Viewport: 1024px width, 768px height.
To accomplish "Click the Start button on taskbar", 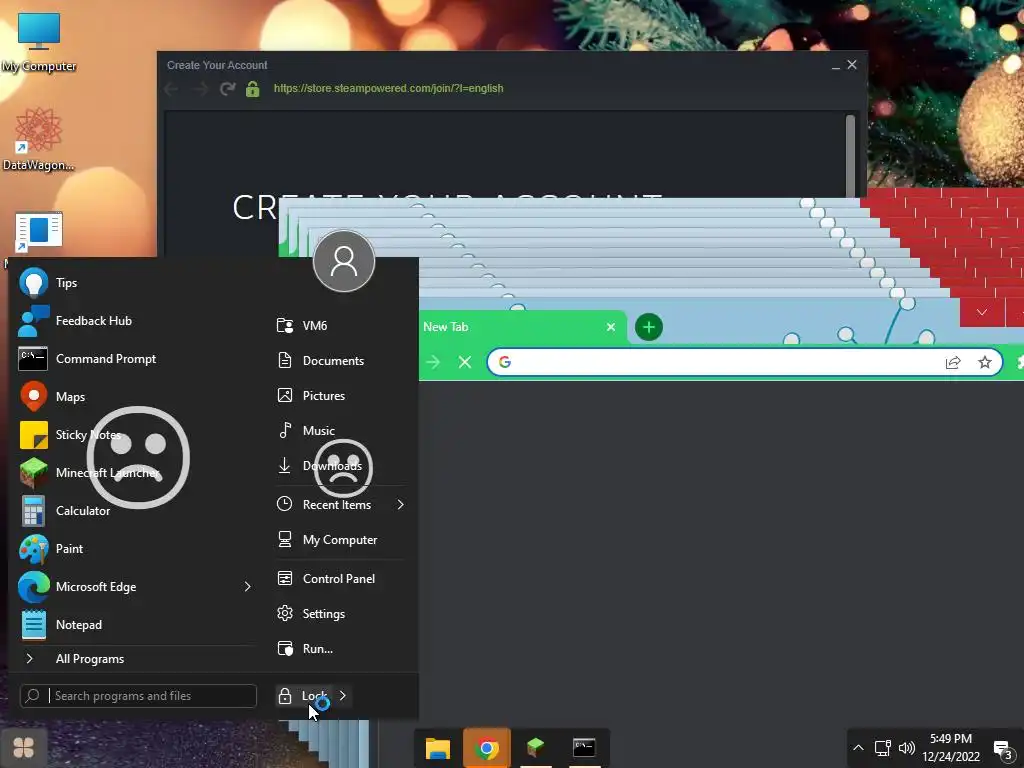I will (x=24, y=747).
